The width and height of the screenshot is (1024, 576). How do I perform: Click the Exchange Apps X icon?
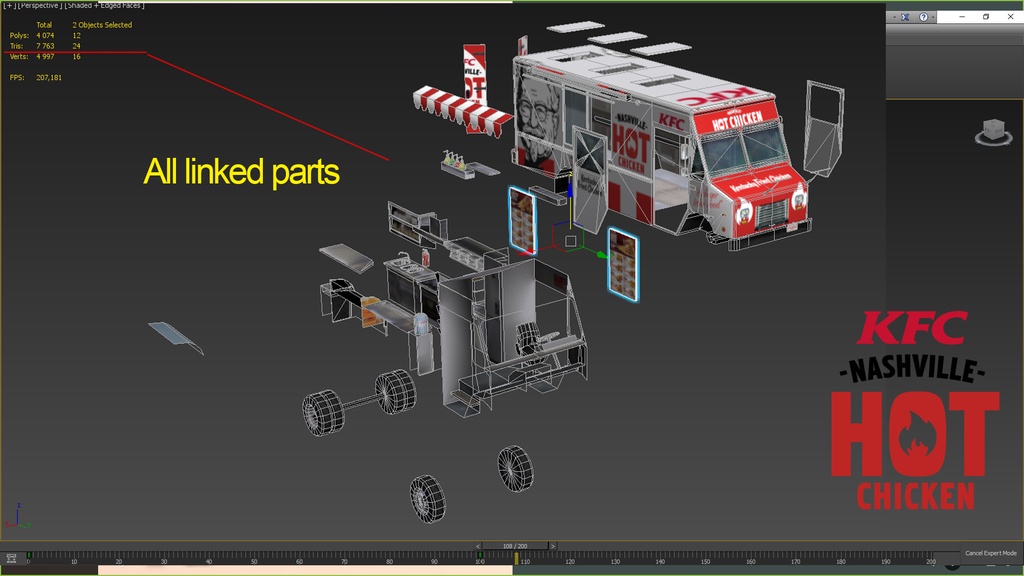point(905,17)
